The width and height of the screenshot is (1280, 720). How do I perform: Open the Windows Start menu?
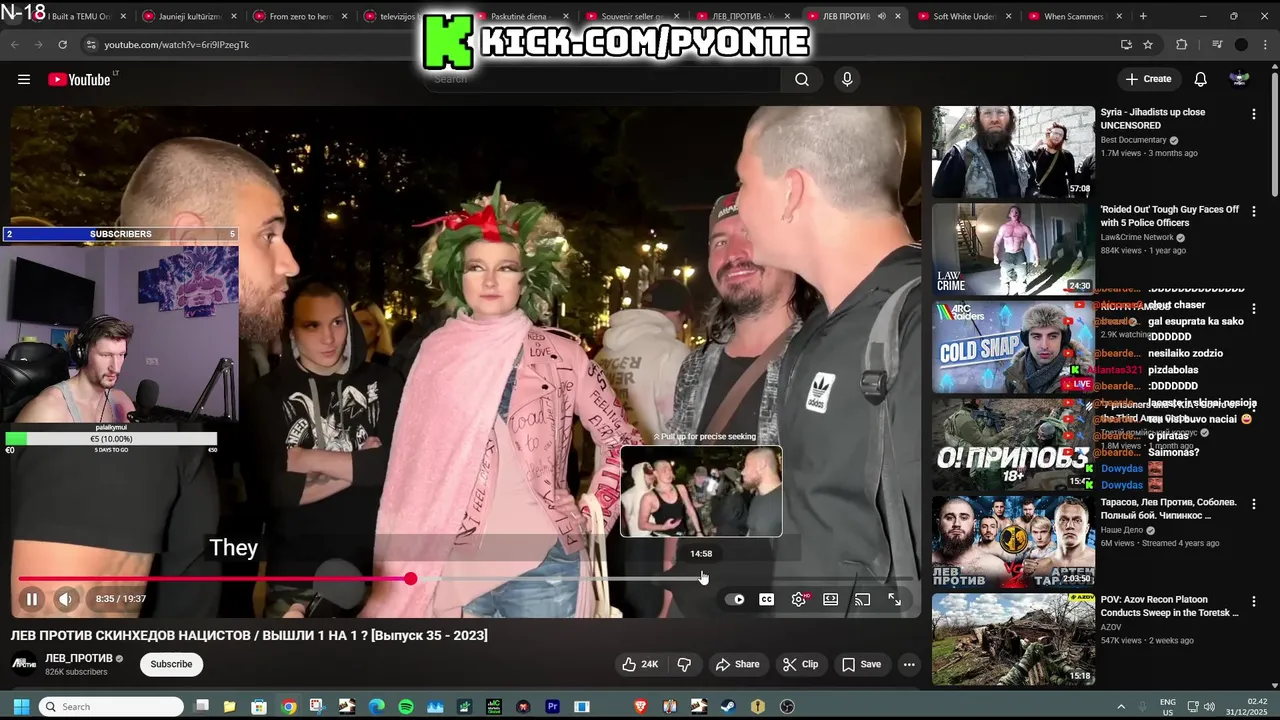(x=21, y=706)
